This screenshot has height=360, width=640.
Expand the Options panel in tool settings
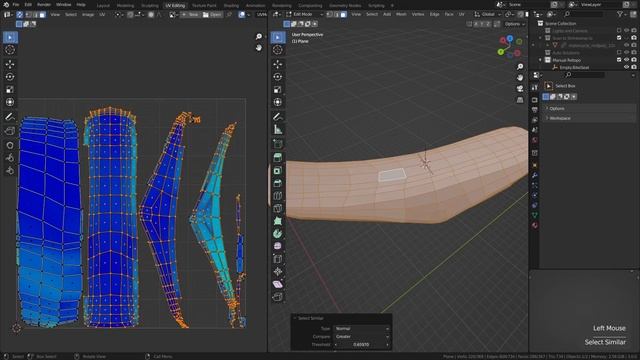point(590,109)
